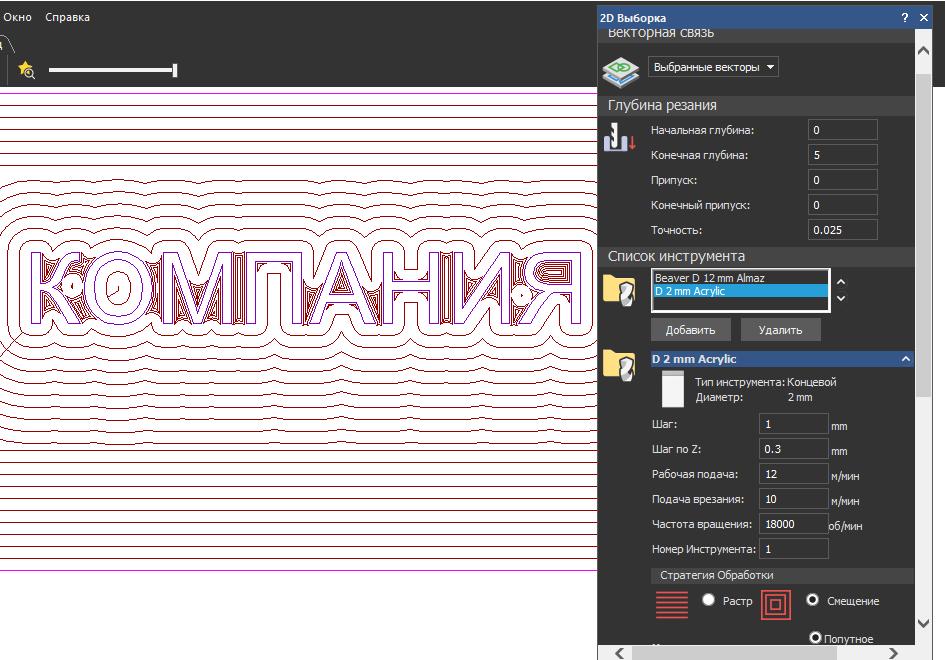The image size is (945, 660).
Task: Click the Удалить button
Action: (x=780, y=330)
